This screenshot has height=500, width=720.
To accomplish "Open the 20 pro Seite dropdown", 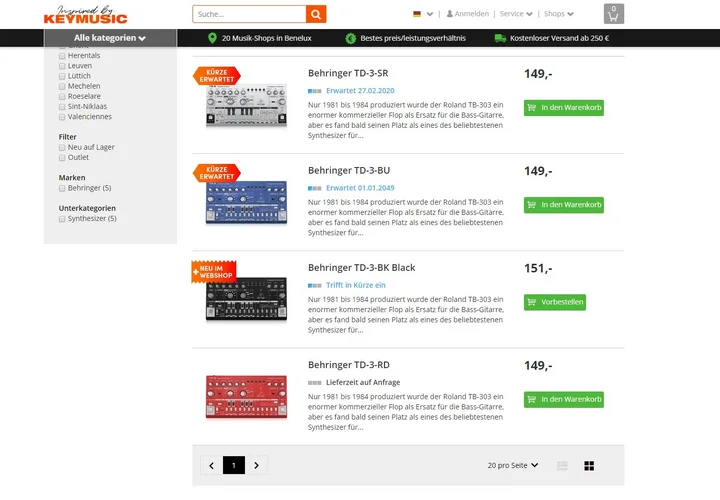I will tap(513, 466).
